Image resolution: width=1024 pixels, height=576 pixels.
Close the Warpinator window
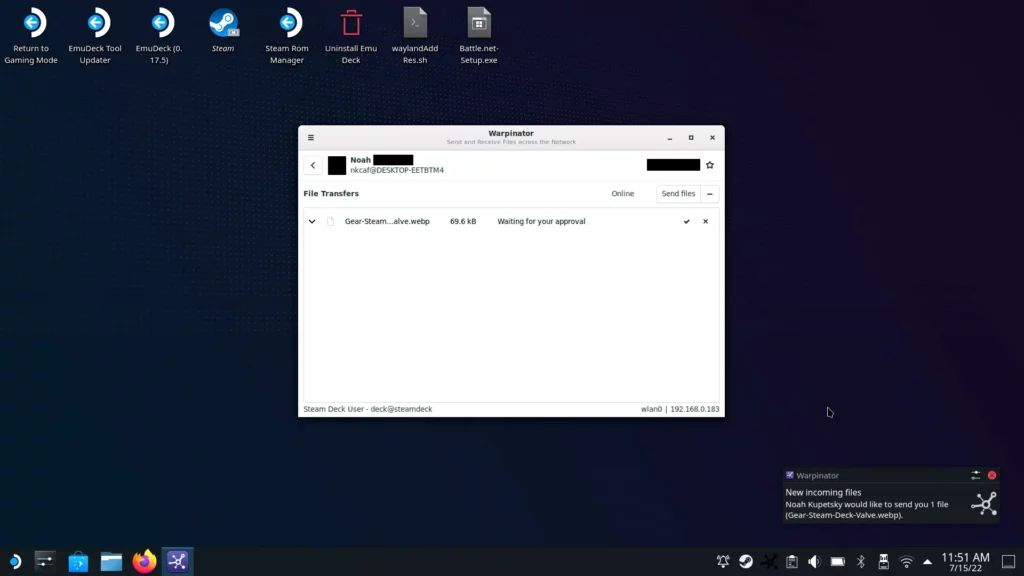(x=712, y=138)
